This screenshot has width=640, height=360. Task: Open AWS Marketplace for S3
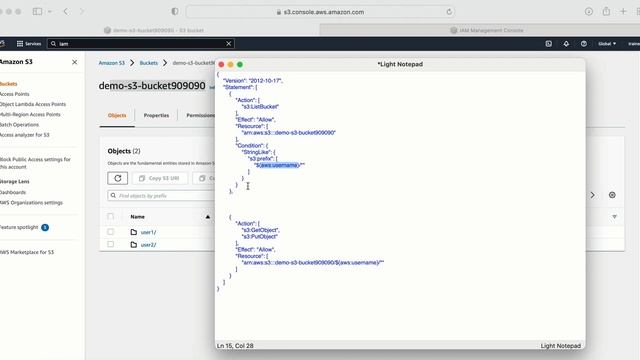[27, 252]
